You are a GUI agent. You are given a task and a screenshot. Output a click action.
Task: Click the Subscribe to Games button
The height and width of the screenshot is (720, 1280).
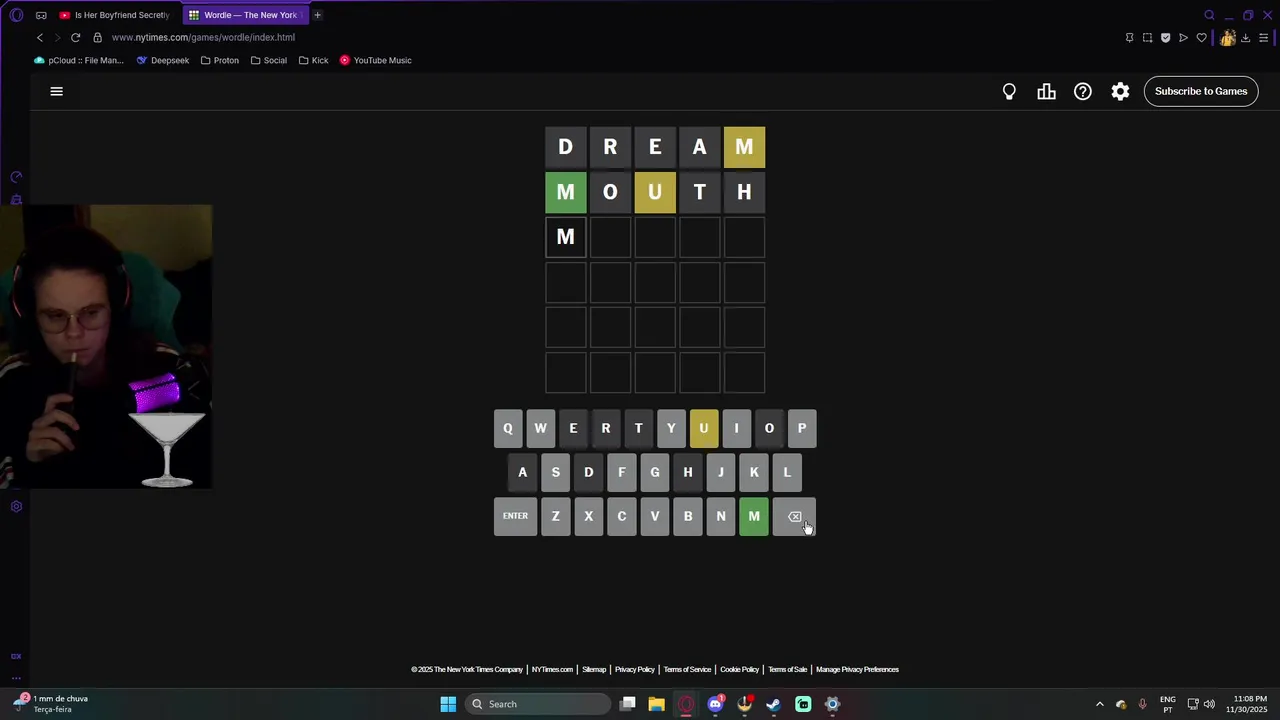(x=1201, y=91)
